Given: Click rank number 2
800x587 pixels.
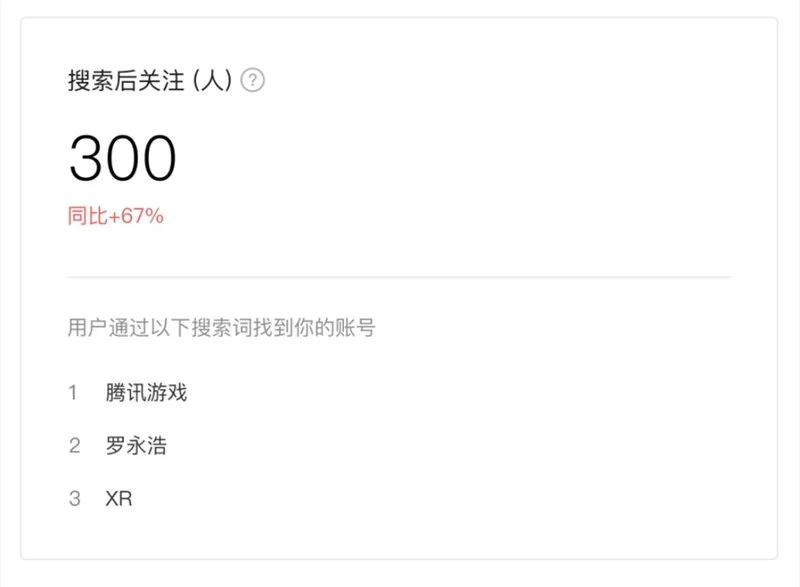Looking at the screenshot, I should click(74, 446).
